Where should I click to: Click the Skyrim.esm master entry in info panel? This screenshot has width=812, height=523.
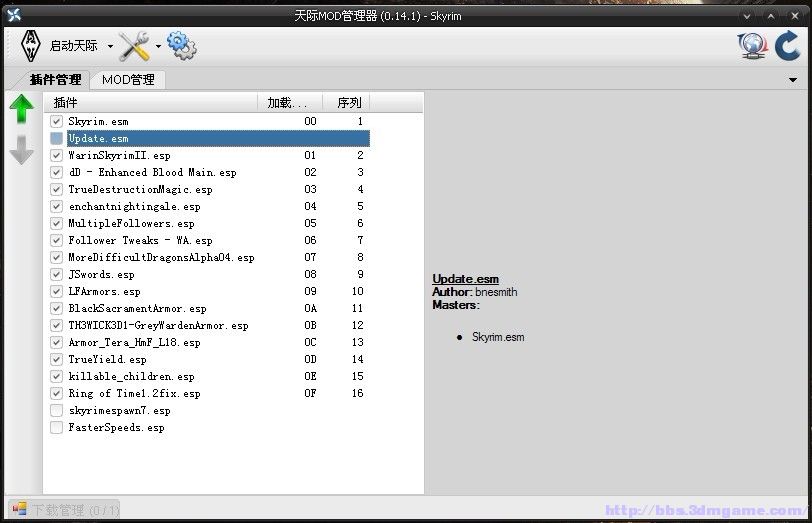tap(498, 337)
